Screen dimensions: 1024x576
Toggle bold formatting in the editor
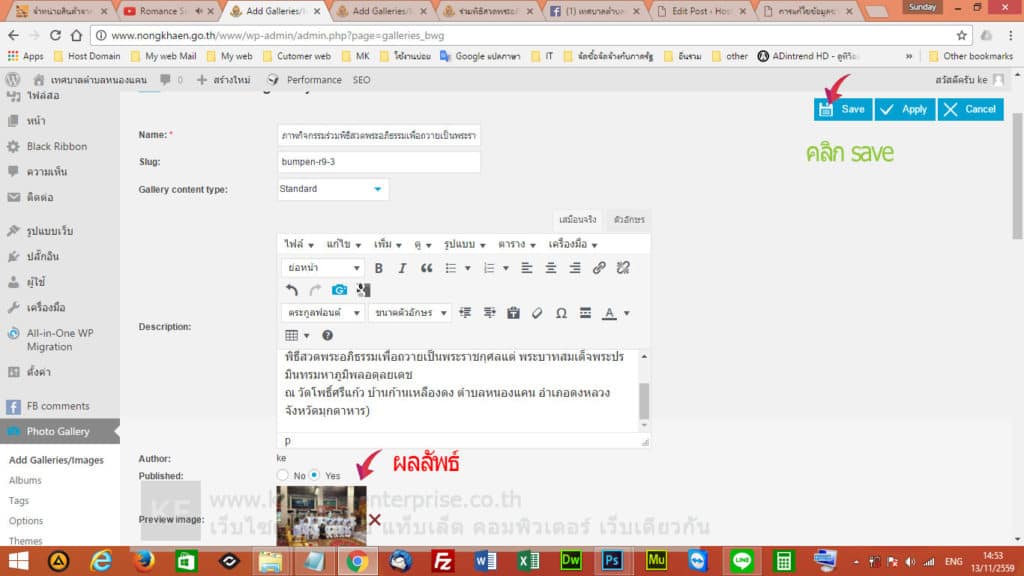click(380, 267)
